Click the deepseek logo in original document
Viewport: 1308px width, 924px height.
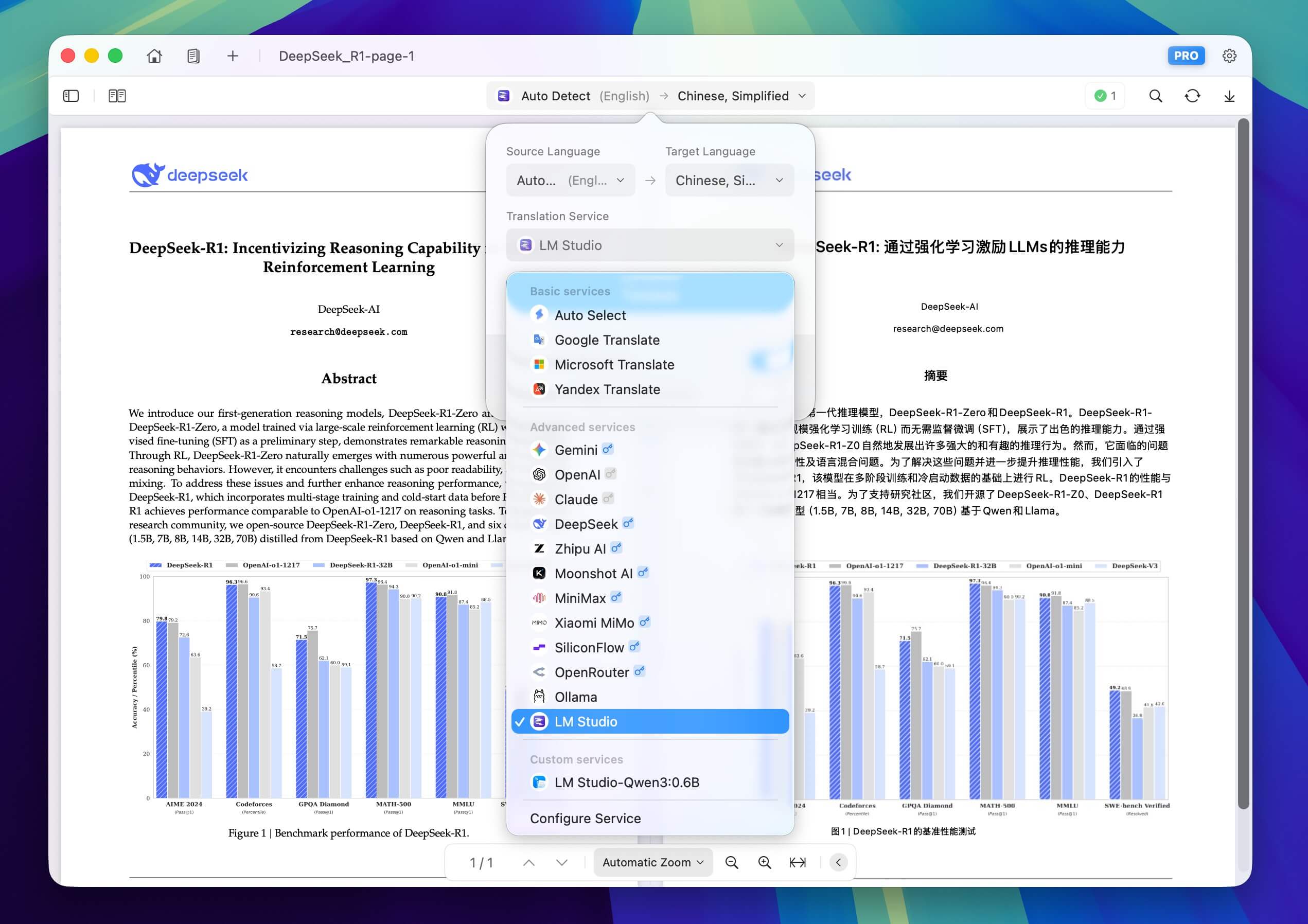(190, 175)
